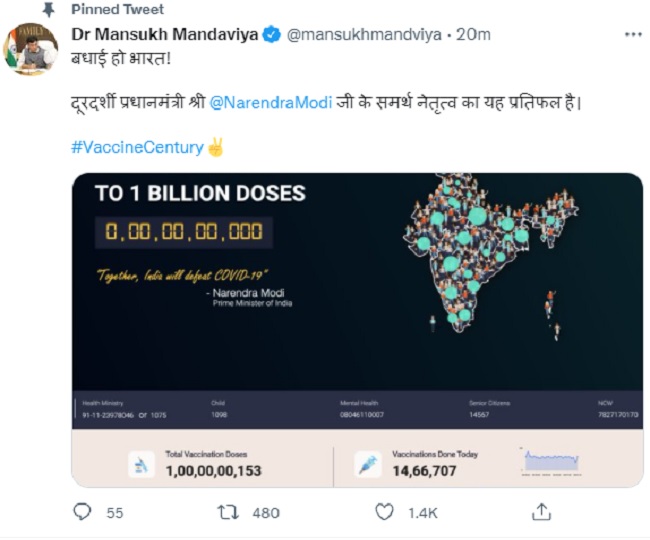The image size is (650, 540).
Task: Click the 480 retweet count
Action: tap(266, 513)
